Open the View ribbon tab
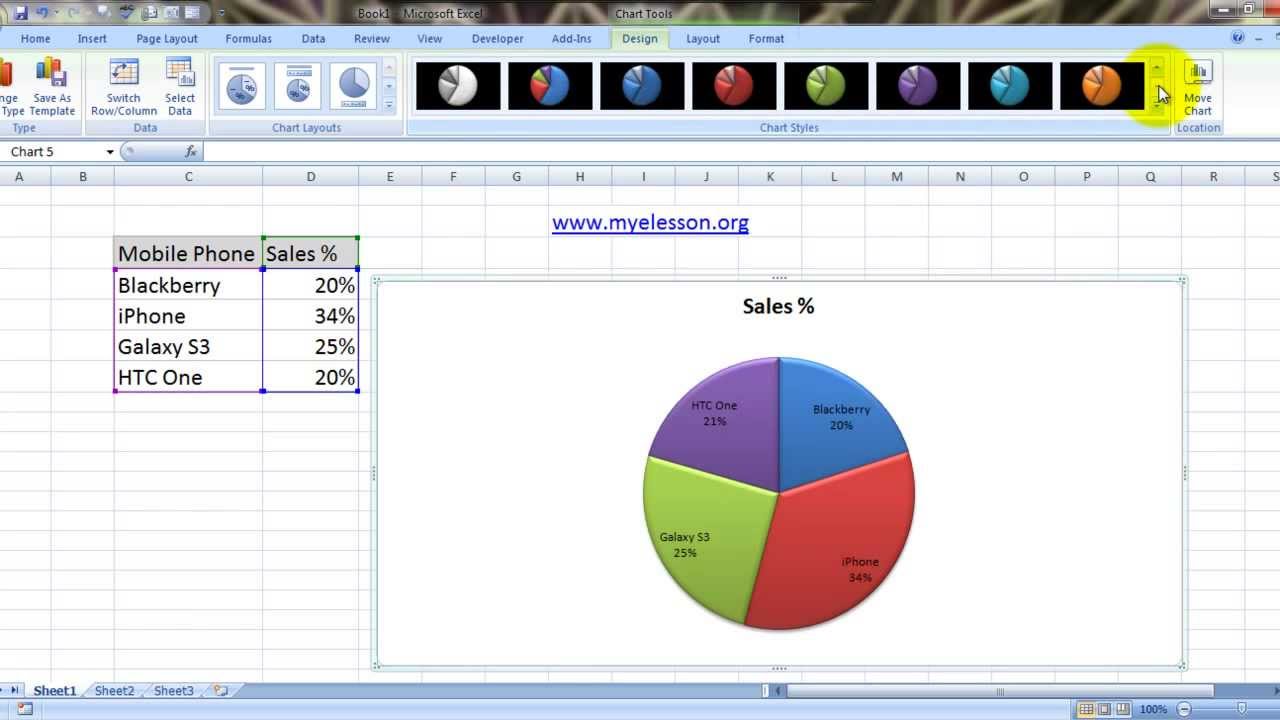 pyautogui.click(x=429, y=39)
